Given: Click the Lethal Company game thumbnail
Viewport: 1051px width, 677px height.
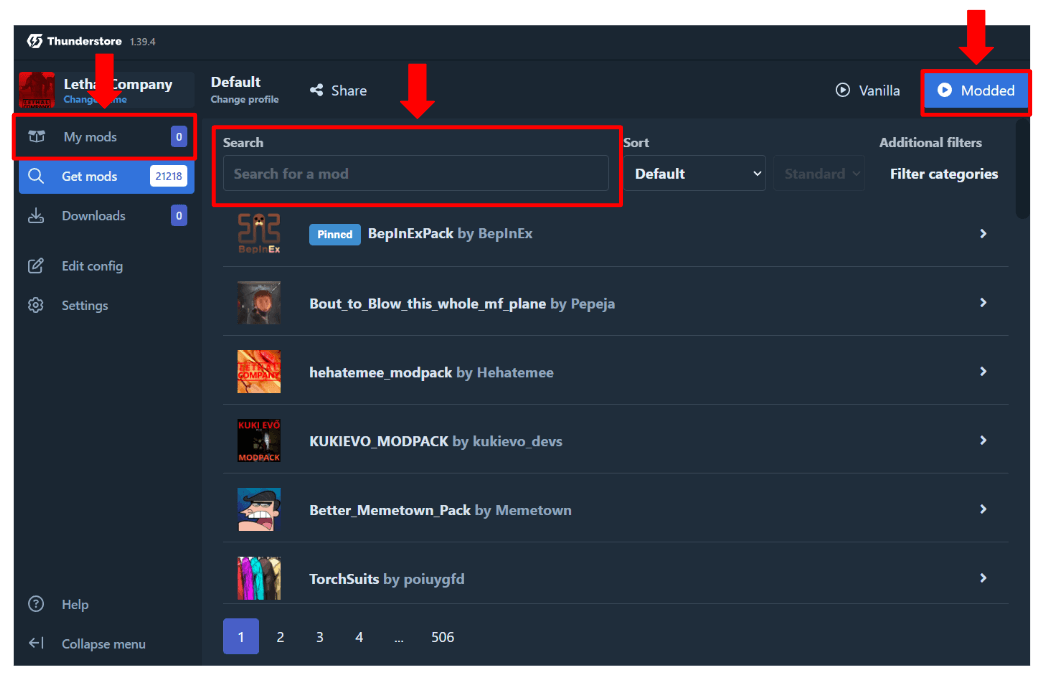Looking at the screenshot, I should (37, 90).
